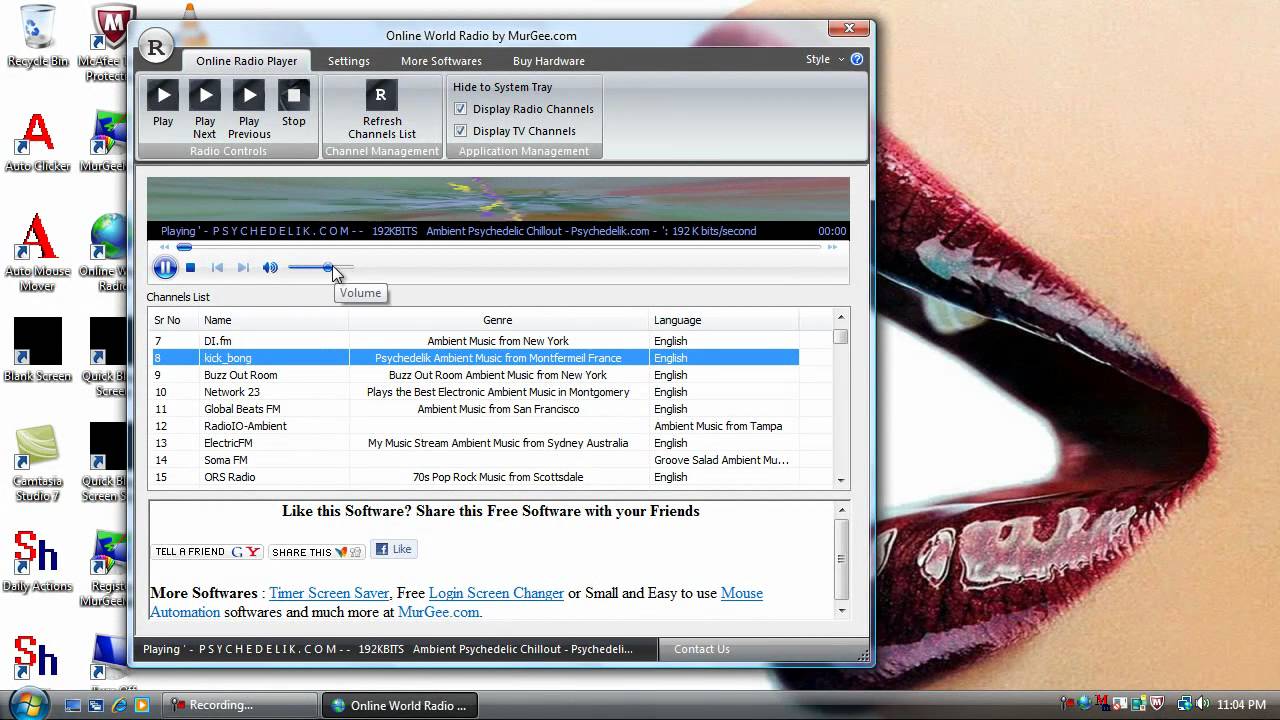Open the Auto Mouse Mover desktop shortcut
This screenshot has height=720, width=1280.
[38, 252]
